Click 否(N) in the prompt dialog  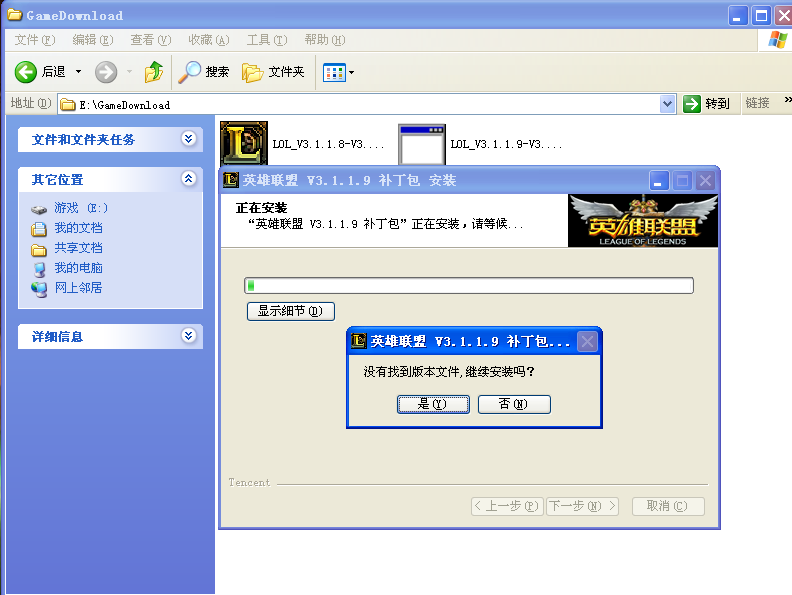(x=514, y=404)
